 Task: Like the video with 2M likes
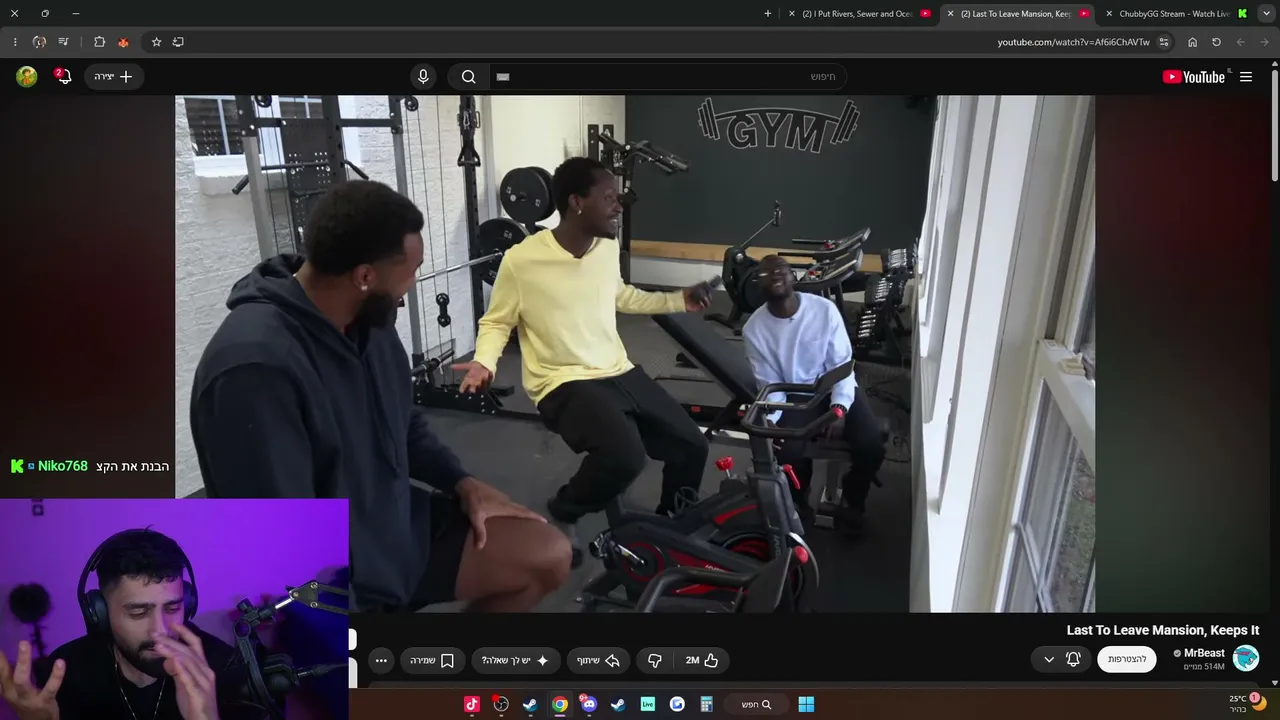coord(702,660)
